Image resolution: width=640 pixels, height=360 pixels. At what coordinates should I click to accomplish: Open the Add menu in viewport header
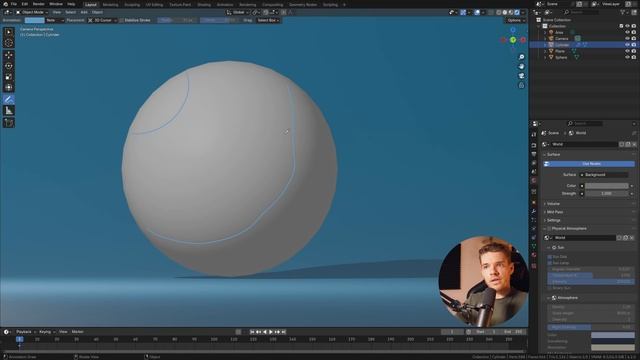click(x=84, y=12)
